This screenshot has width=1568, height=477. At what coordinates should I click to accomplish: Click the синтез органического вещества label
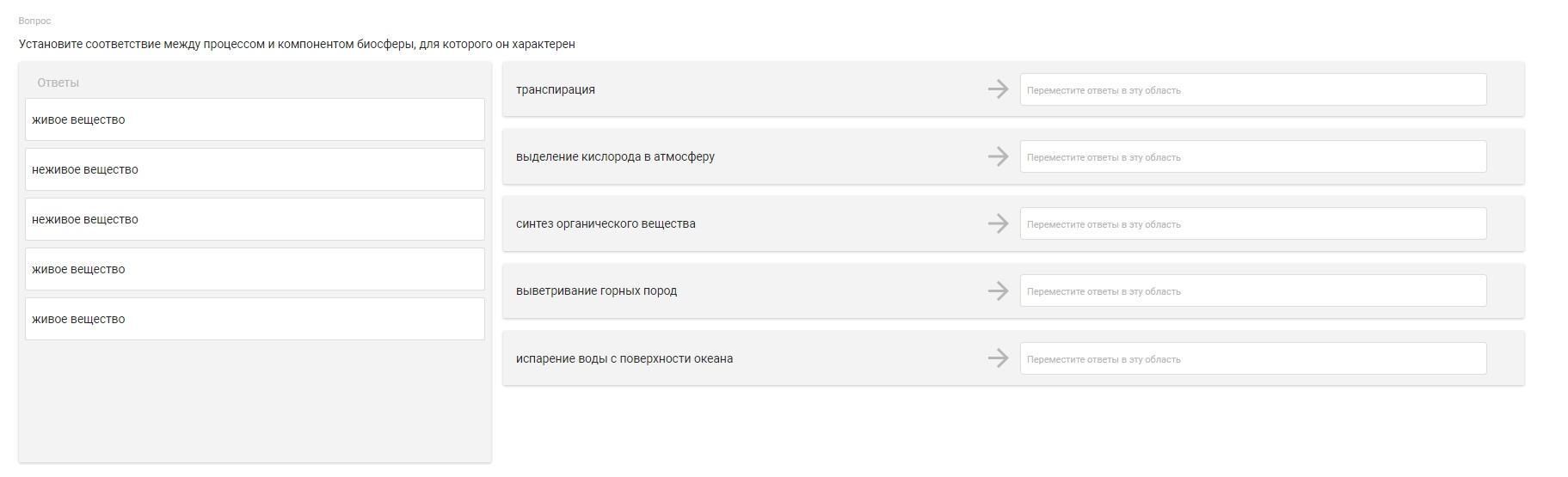click(x=606, y=223)
